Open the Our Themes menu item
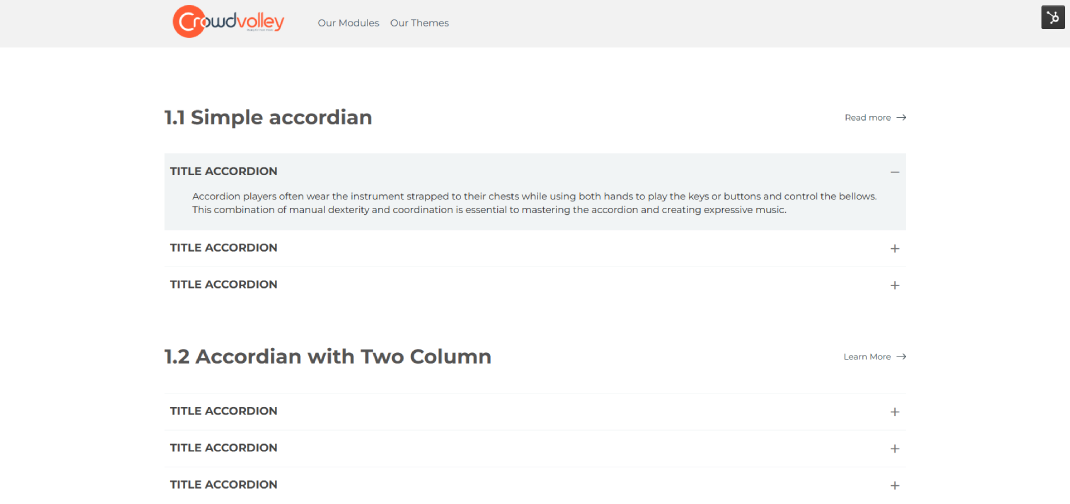Viewport: 1070px width, 504px height. (x=419, y=23)
